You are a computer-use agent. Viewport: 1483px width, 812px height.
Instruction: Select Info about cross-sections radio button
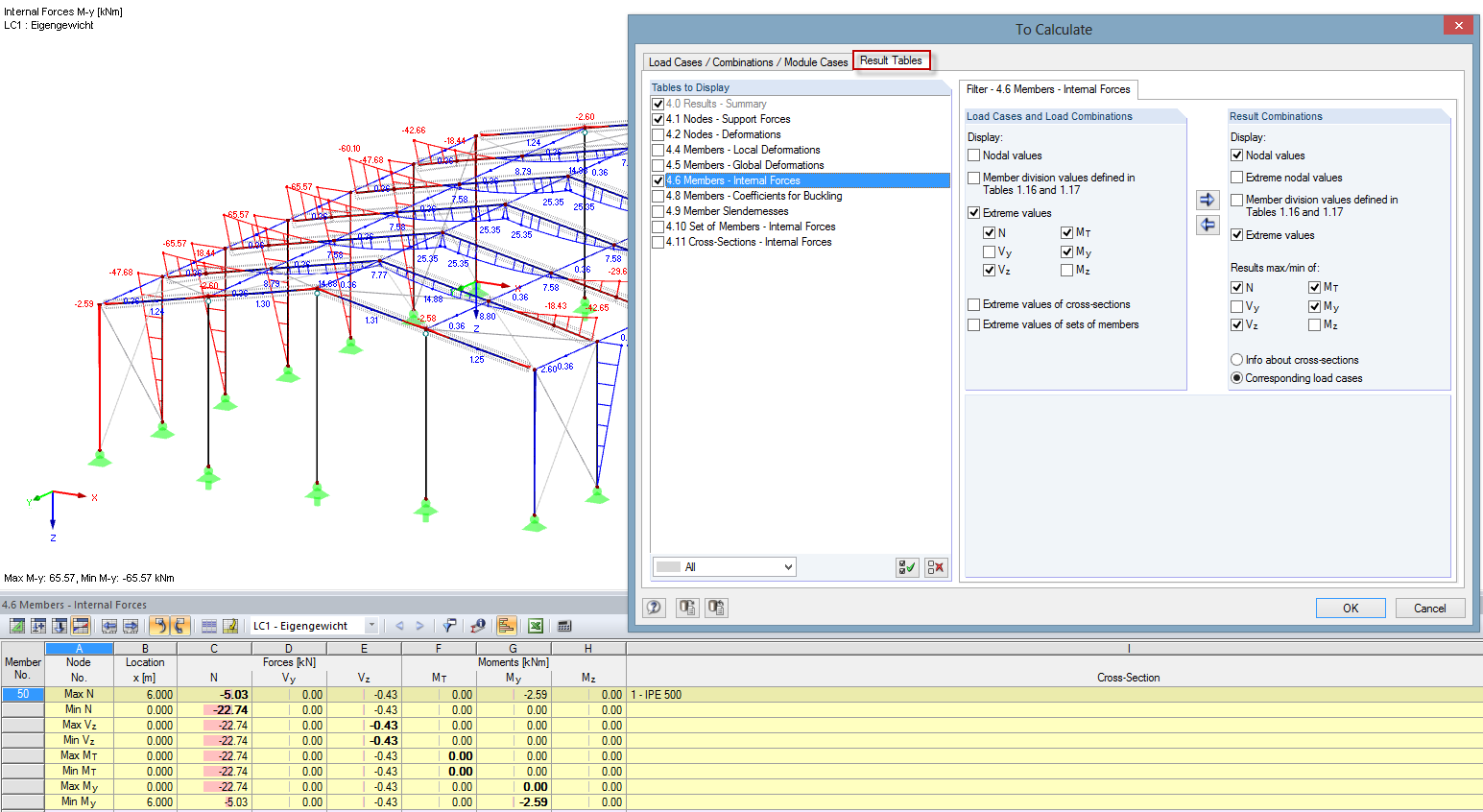(x=1237, y=360)
